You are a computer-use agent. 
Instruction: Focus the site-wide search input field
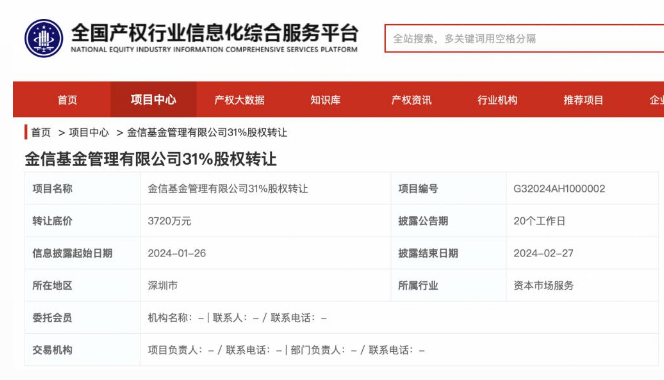click(x=524, y=39)
